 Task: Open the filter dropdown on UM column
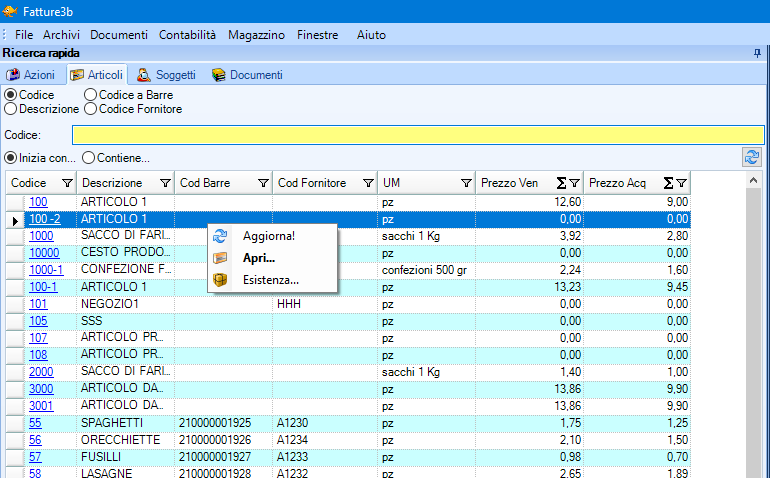pos(466,183)
